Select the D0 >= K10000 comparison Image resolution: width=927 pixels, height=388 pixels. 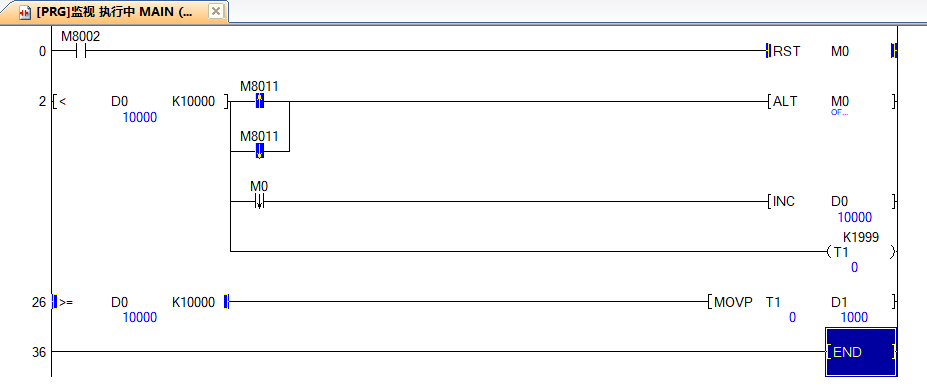pos(140,302)
